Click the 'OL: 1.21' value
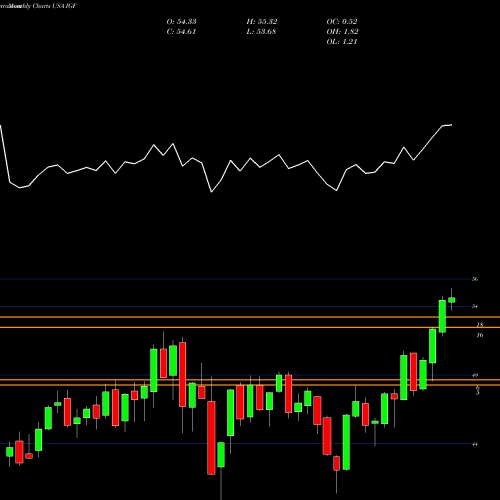Viewport: 500px width, 500px height. click(x=342, y=42)
